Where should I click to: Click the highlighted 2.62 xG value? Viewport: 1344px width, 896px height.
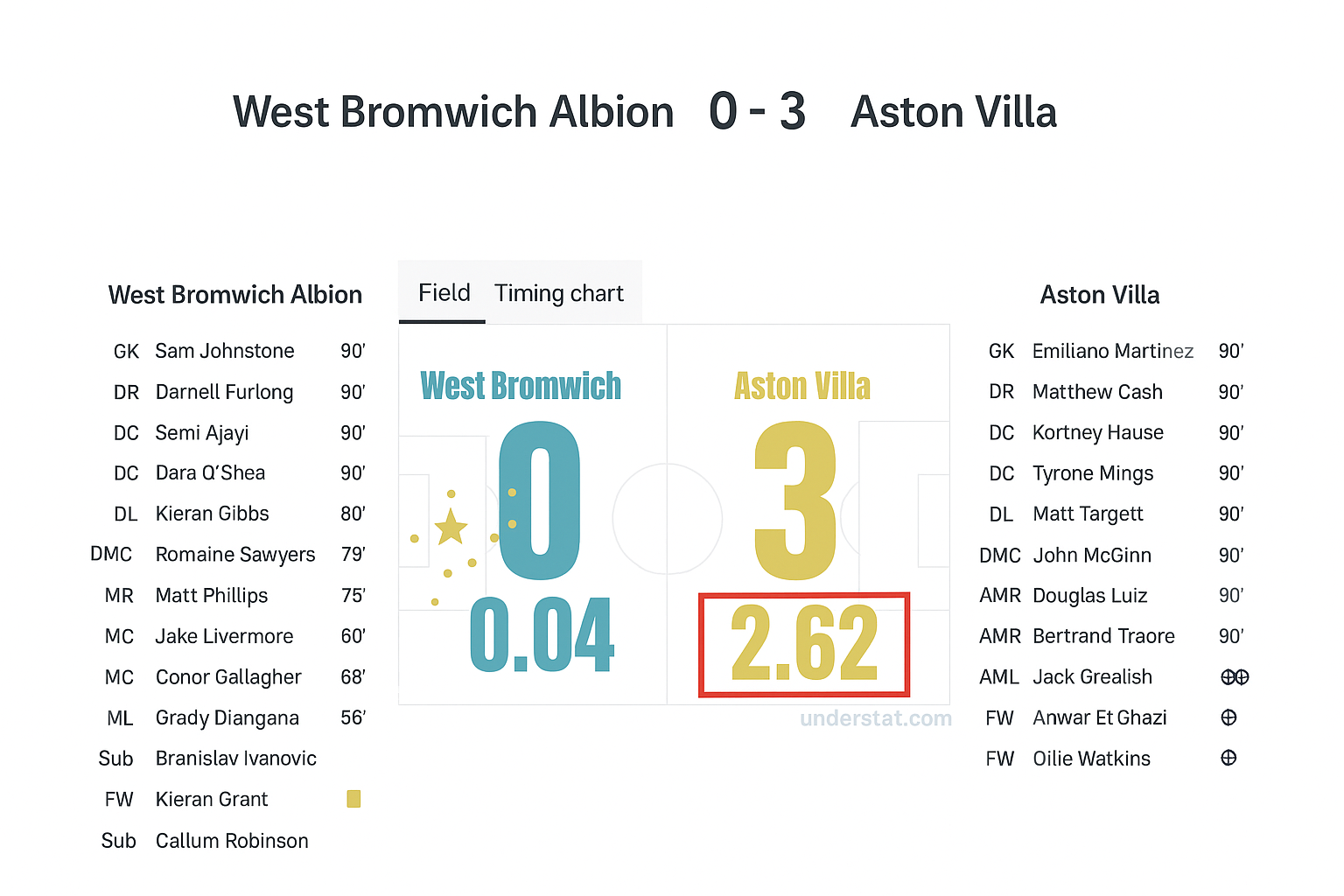803,644
